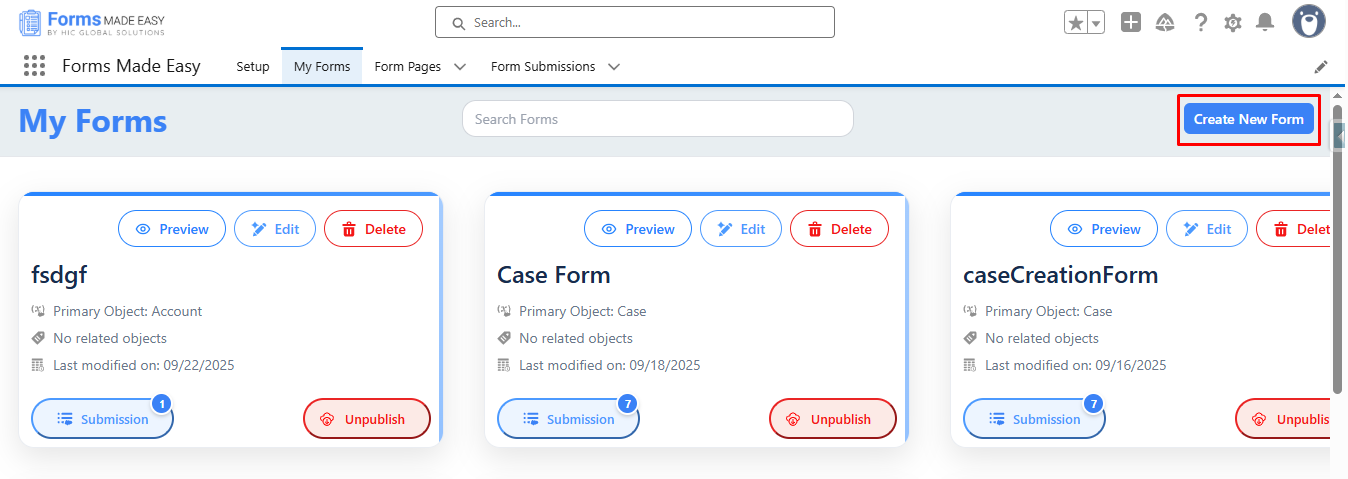1348x479 pixels.
Task: Switch to the Setup tab
Action: click(253, 67)
